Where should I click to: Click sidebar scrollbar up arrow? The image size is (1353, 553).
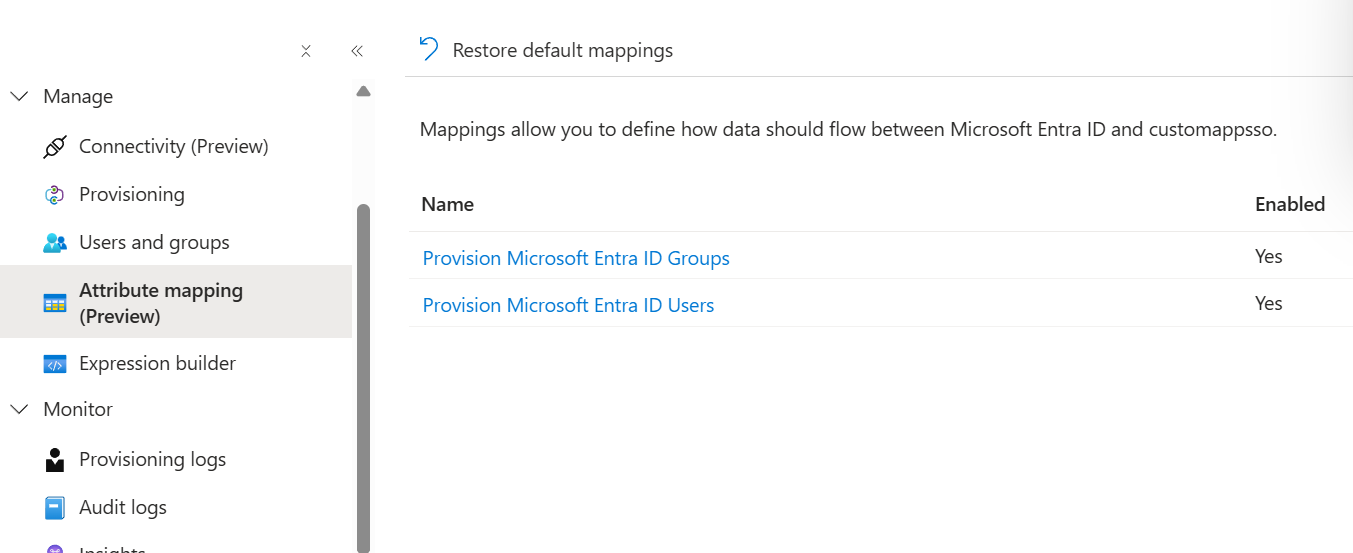(x=363, y=91)
